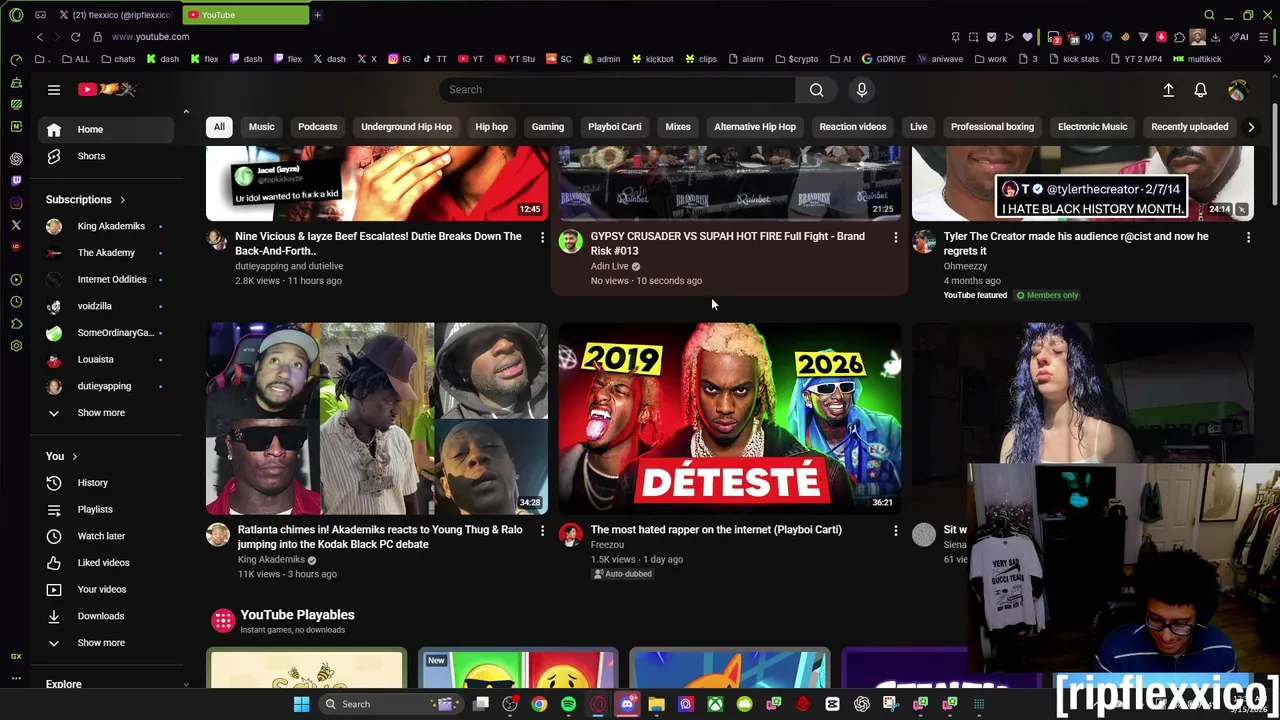
Task: Go to Home in the sidebar
Action: pyautogui.click(x=105, y=129)
